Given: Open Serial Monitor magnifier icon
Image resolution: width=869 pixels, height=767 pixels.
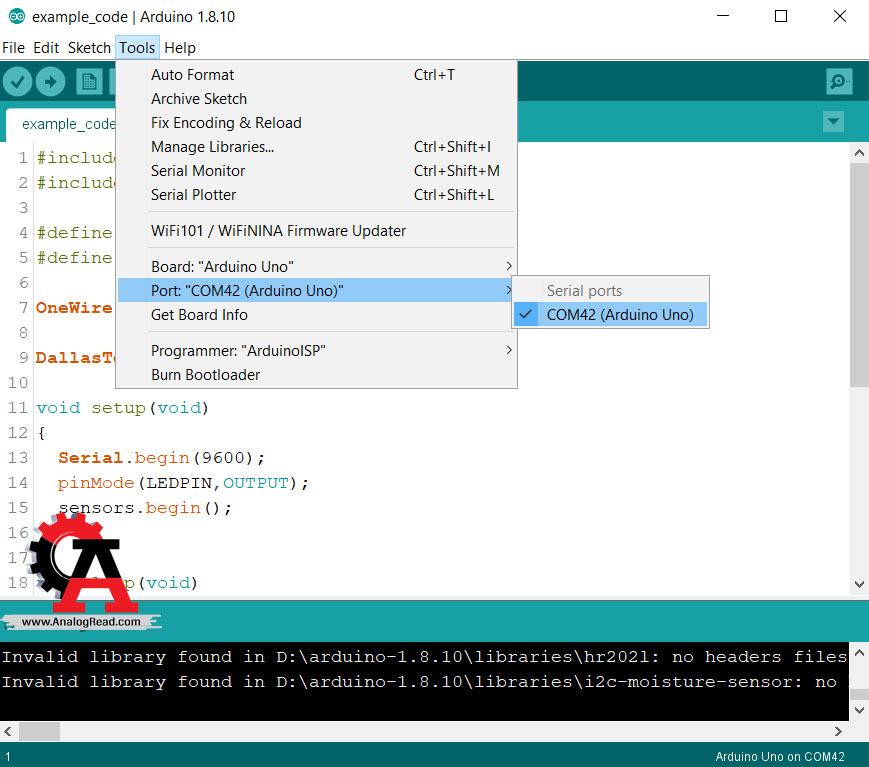Looking at the screenshot, I should (x=839, y=81).
